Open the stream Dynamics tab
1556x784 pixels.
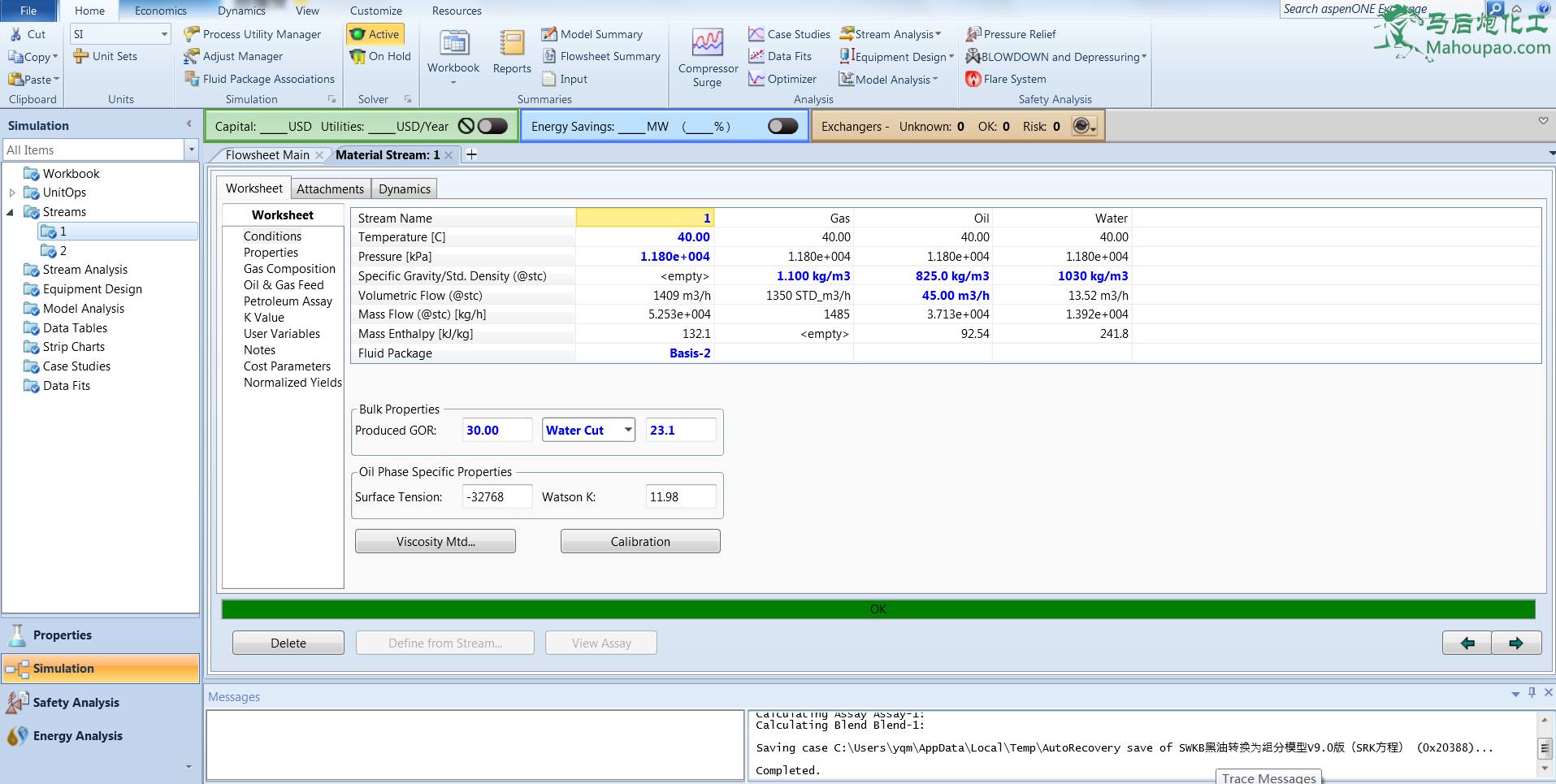[405, 188]
